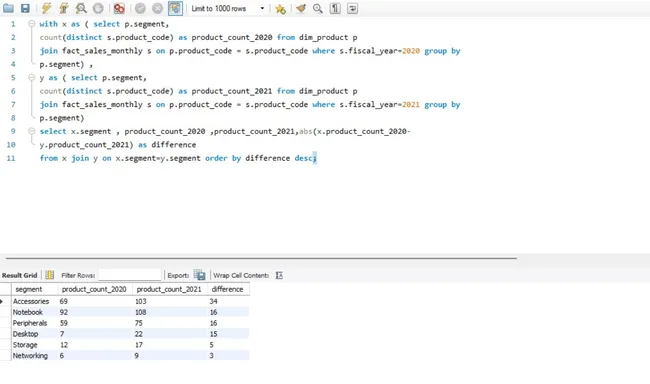Image resolution: width=650 pixels, height=384 pixels.
Task: Click the result grid view icon
Action: click(x=50, y=275)
